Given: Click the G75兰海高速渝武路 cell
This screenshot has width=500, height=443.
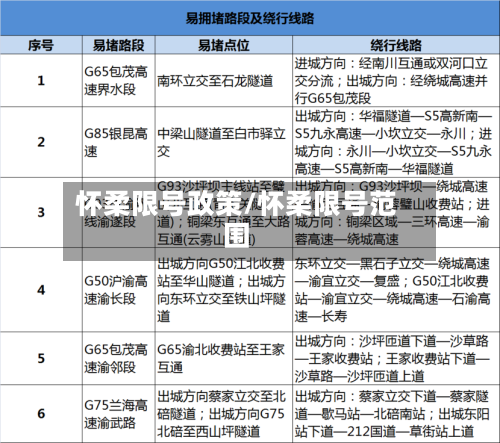Looking at the screenshot, I should (119, 414).
